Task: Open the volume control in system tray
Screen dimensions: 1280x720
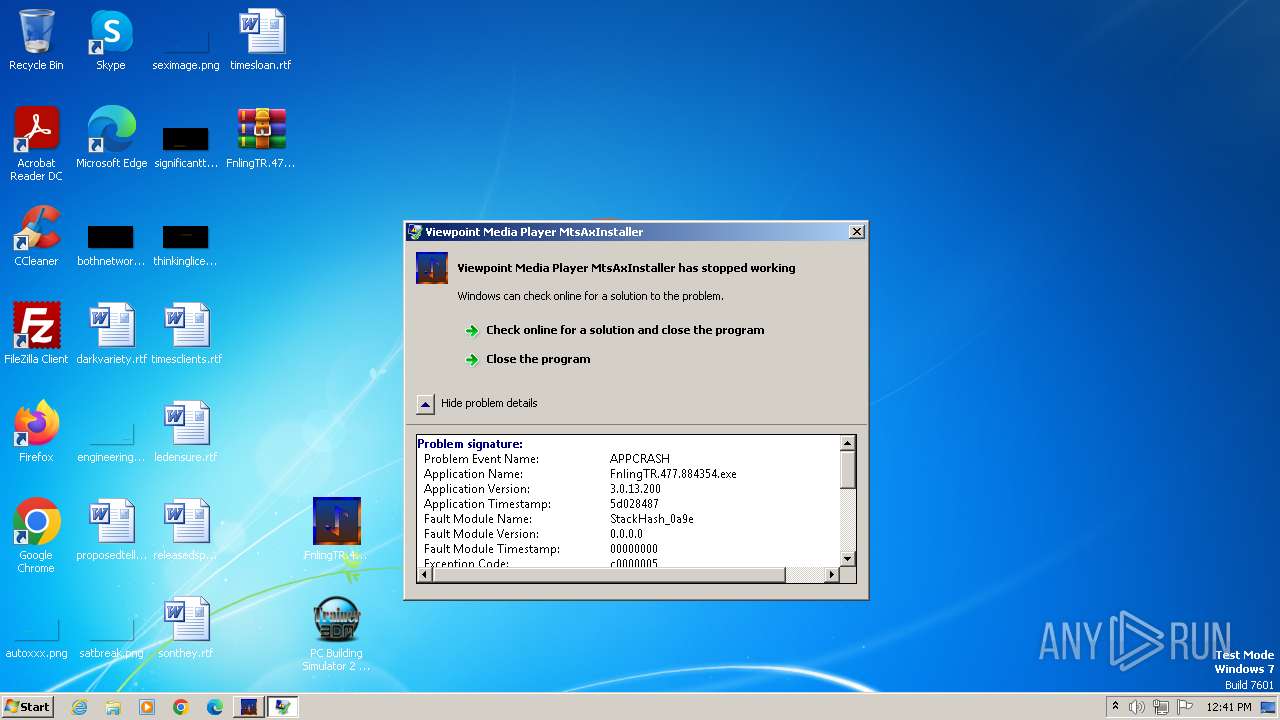Action: point(1136,707)
